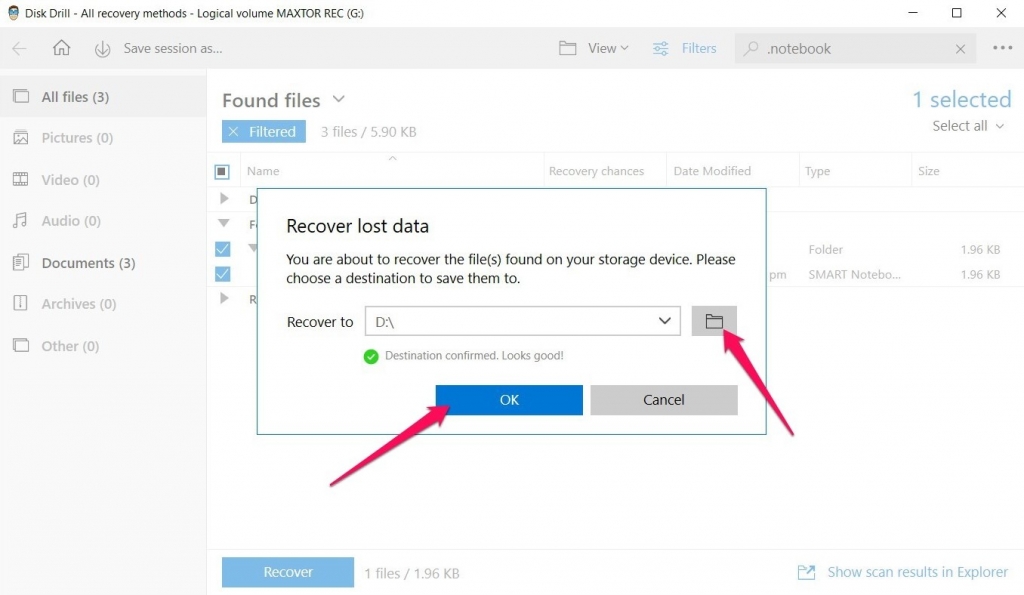1024x595 pixels.
Task: Click the Home icon near the back arrow
Action: pos(60,47)
